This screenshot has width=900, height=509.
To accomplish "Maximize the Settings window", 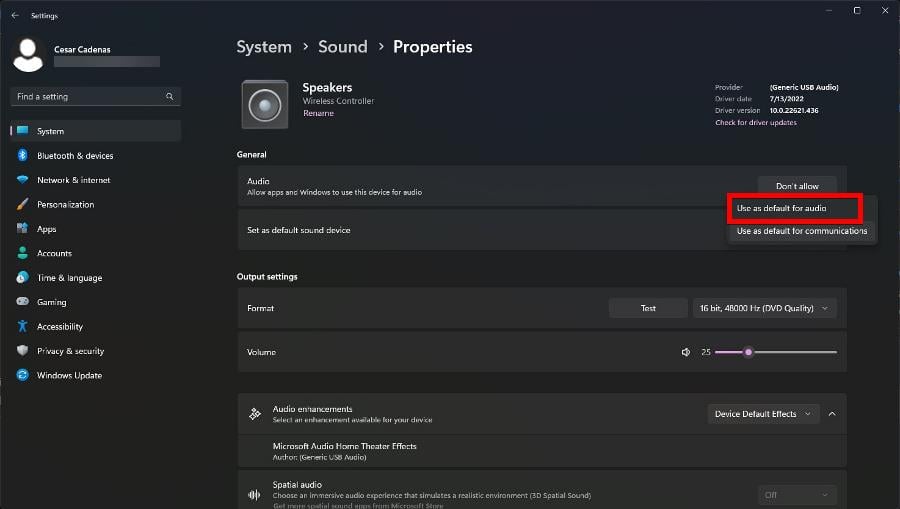I will [857, 10].
